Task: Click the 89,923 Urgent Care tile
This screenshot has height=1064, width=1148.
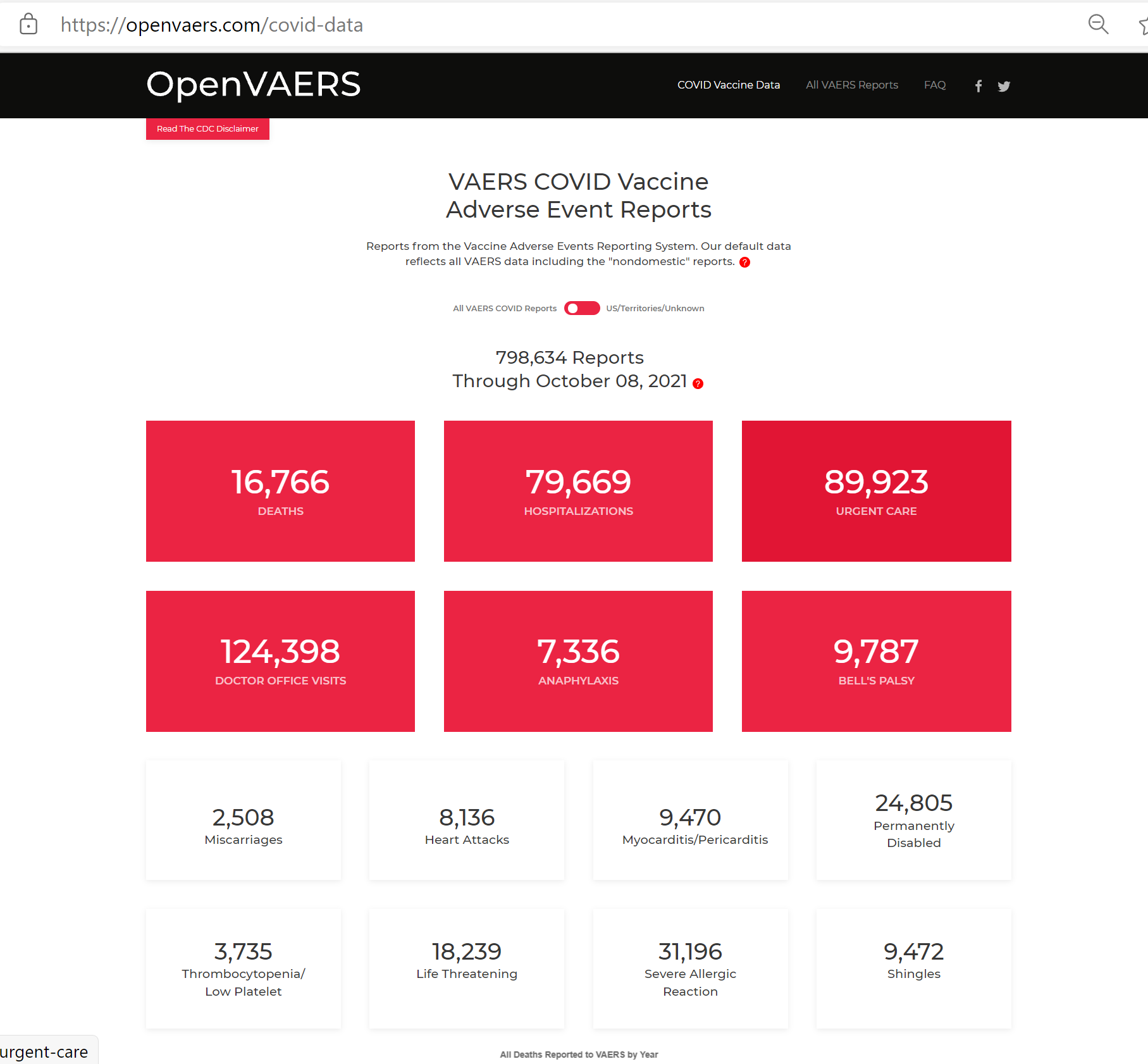Action: coord(876,491)
